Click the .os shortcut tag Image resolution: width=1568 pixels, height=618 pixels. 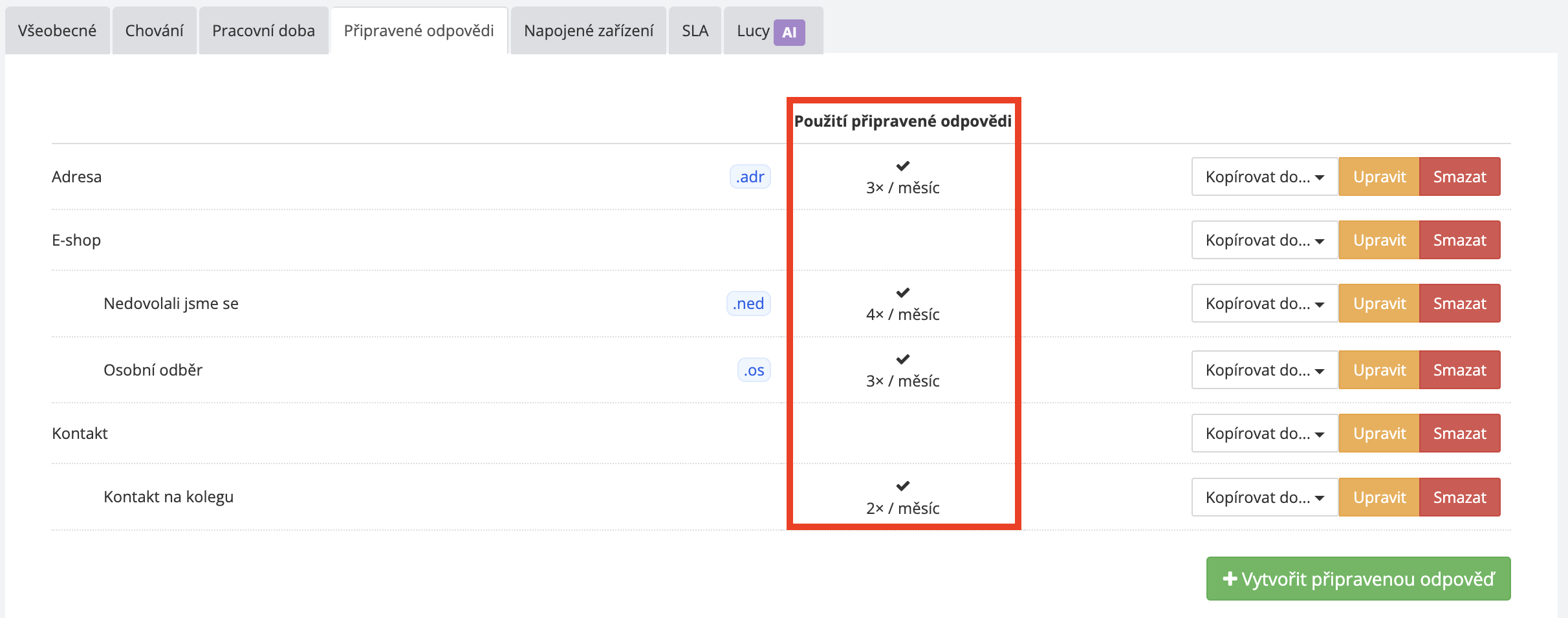754,370
